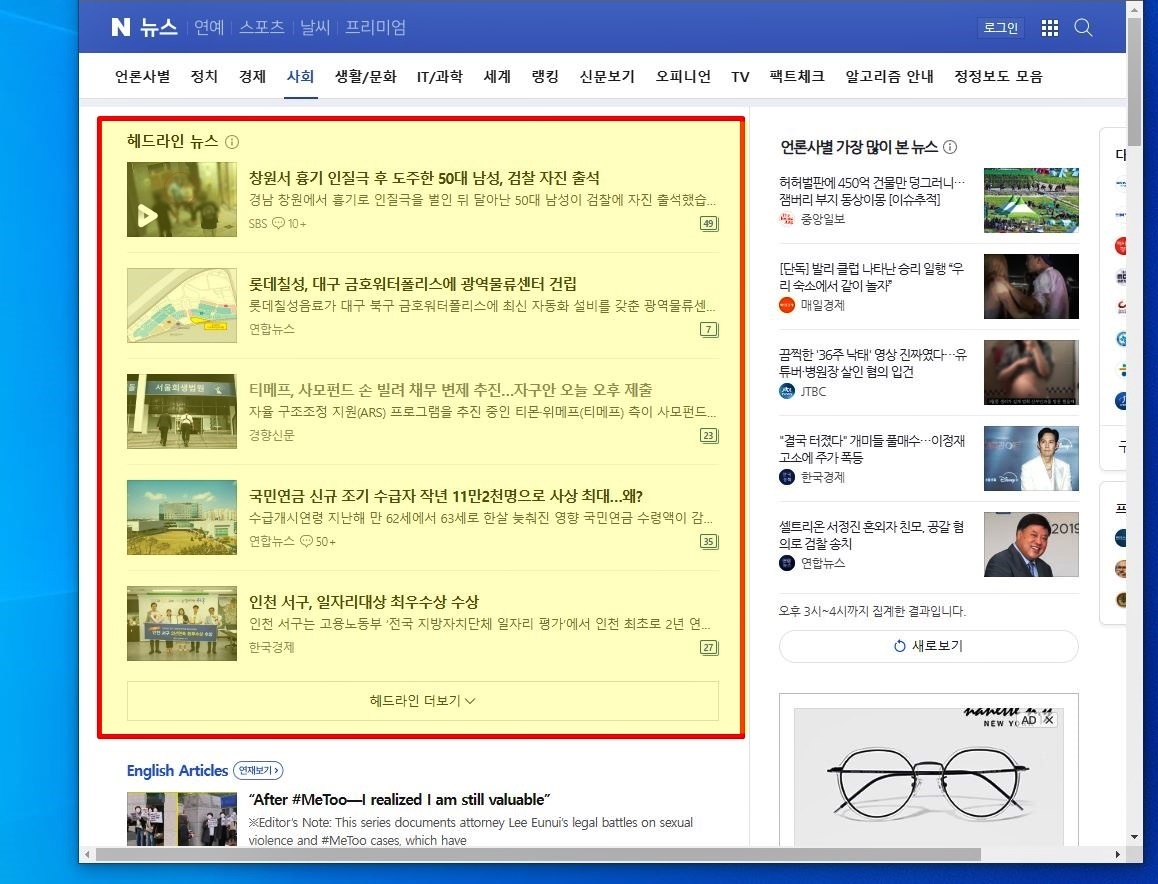Open 연재보기 link next to English Articles

click(x=258, y=770)
